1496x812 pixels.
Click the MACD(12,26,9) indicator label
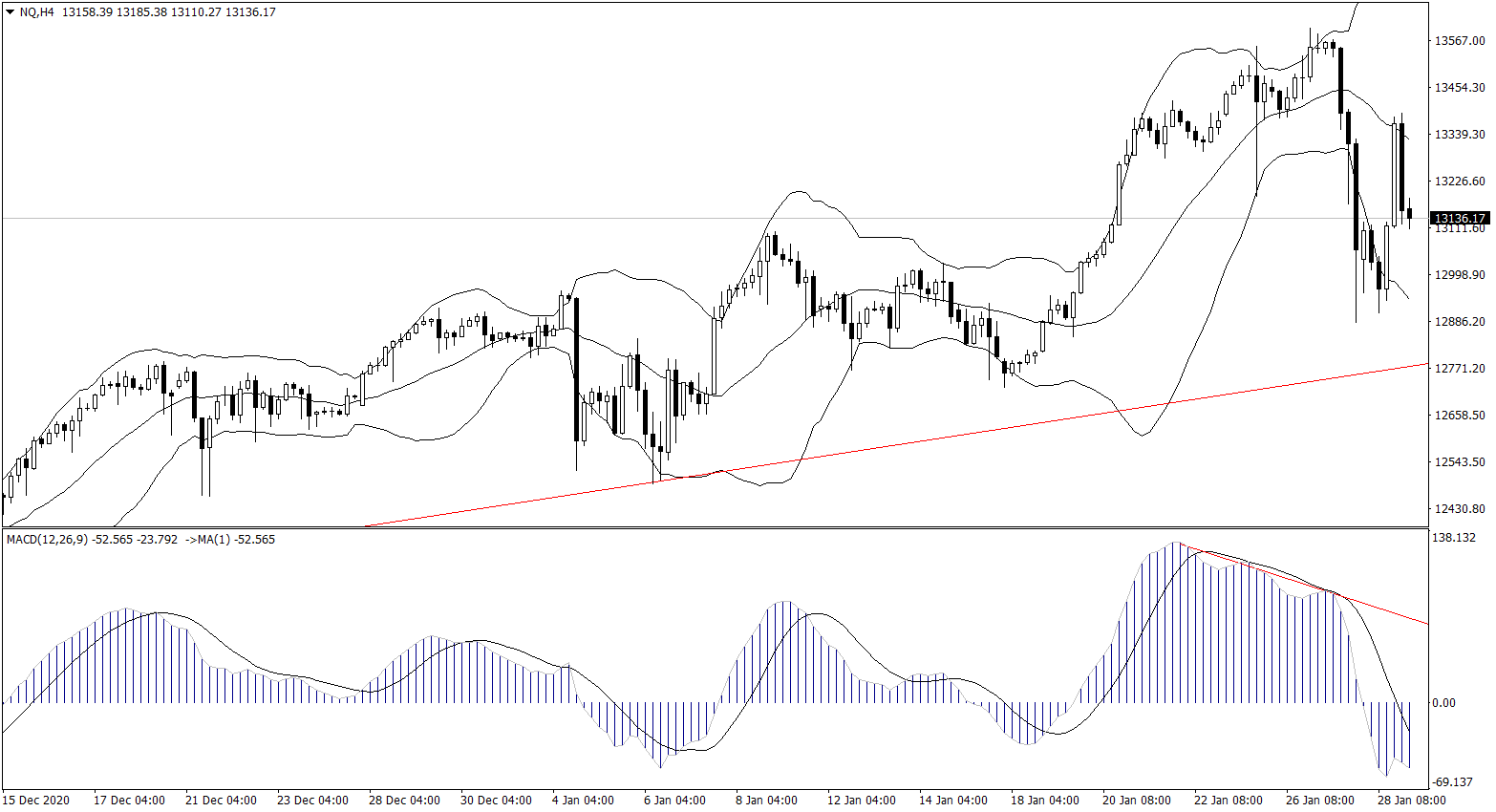click(x=48, y=540)
